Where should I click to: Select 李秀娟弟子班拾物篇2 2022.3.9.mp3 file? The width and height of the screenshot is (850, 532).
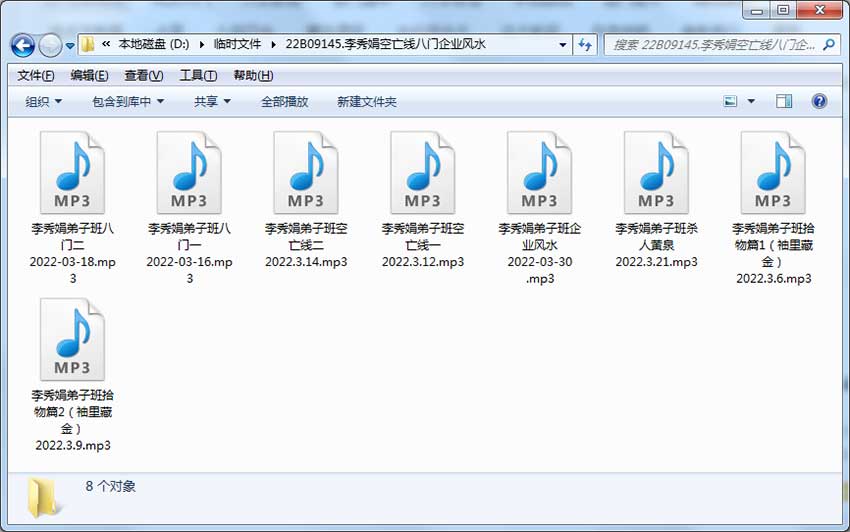click(x=73, y=375)
